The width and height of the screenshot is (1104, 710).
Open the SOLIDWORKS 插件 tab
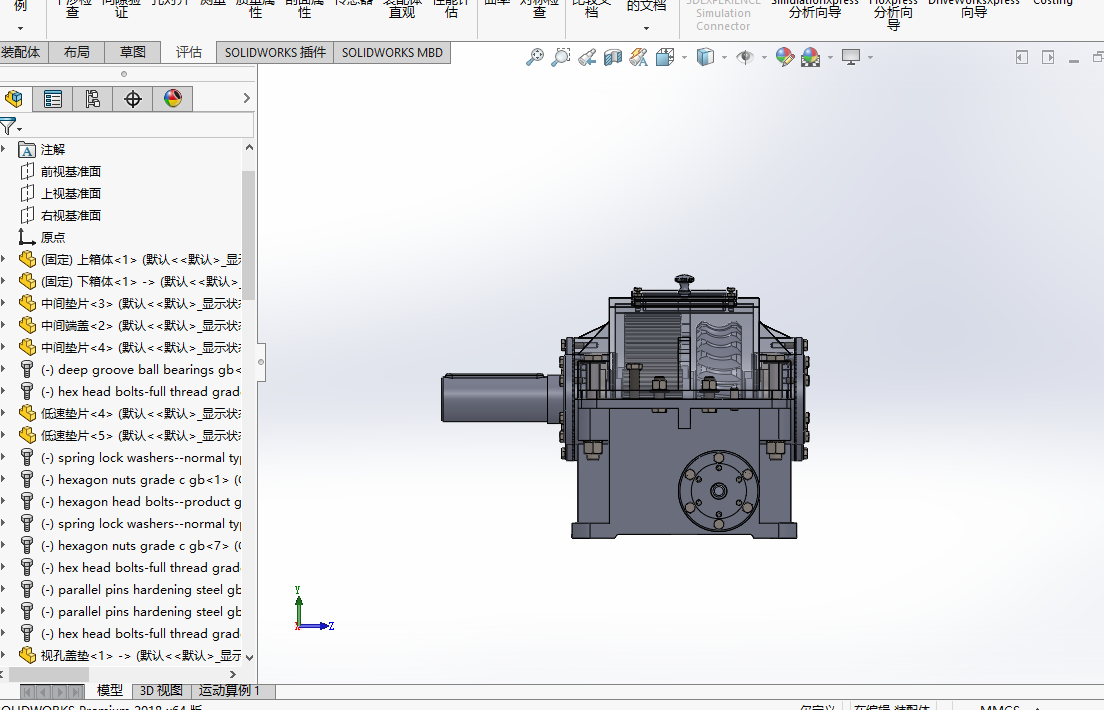point(275,52)
